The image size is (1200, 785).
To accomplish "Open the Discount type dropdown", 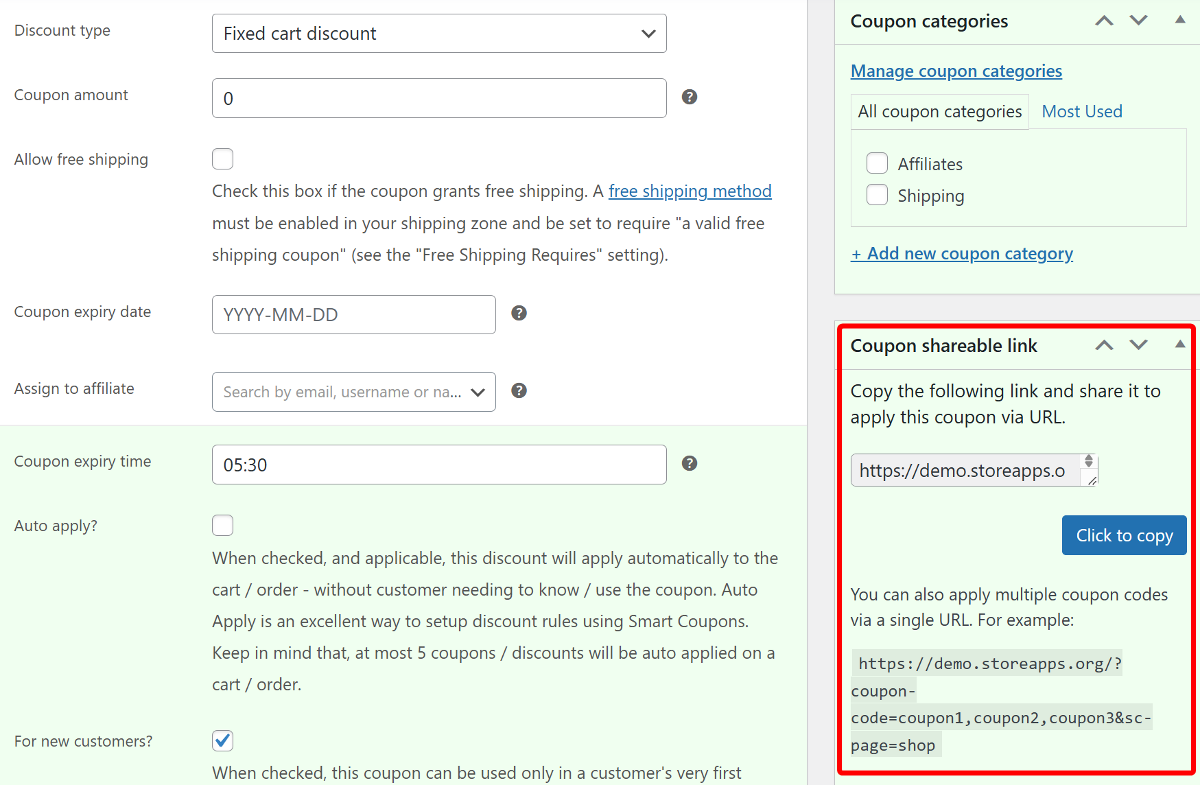I will point(439,33).
